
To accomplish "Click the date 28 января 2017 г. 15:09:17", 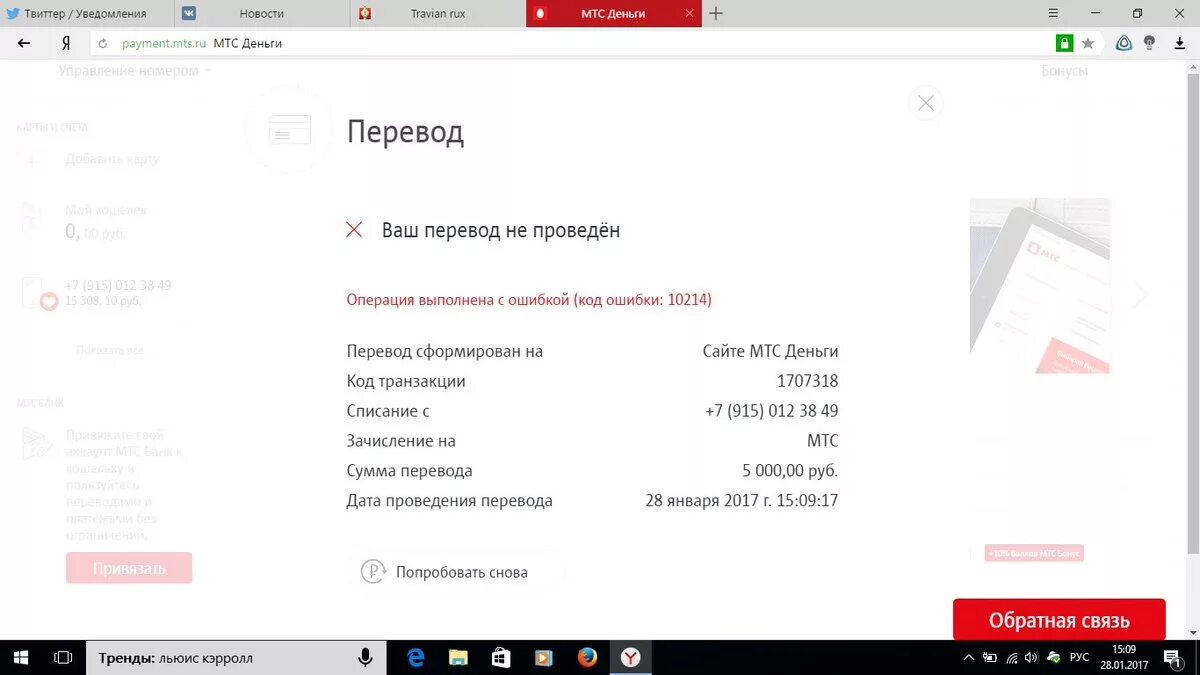I will (742, 501).
